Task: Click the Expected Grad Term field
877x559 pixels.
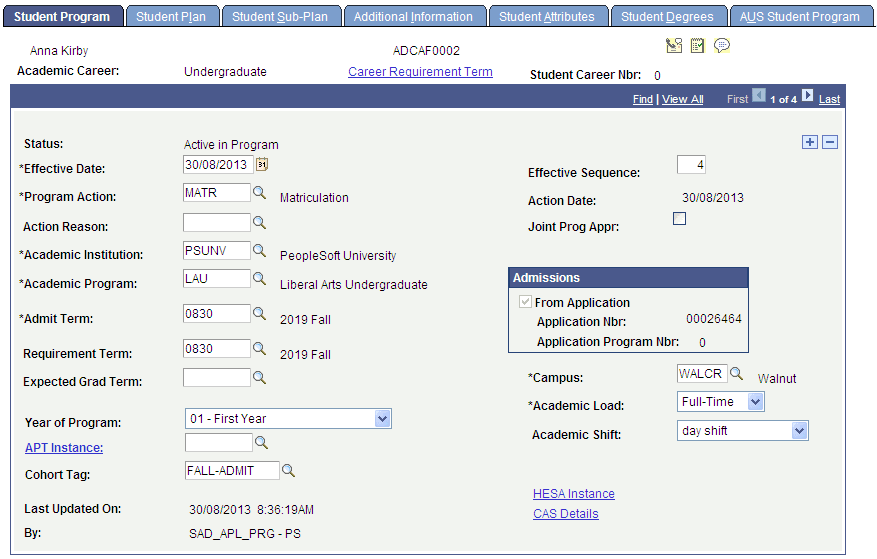Action: click(x=216, y=377)
